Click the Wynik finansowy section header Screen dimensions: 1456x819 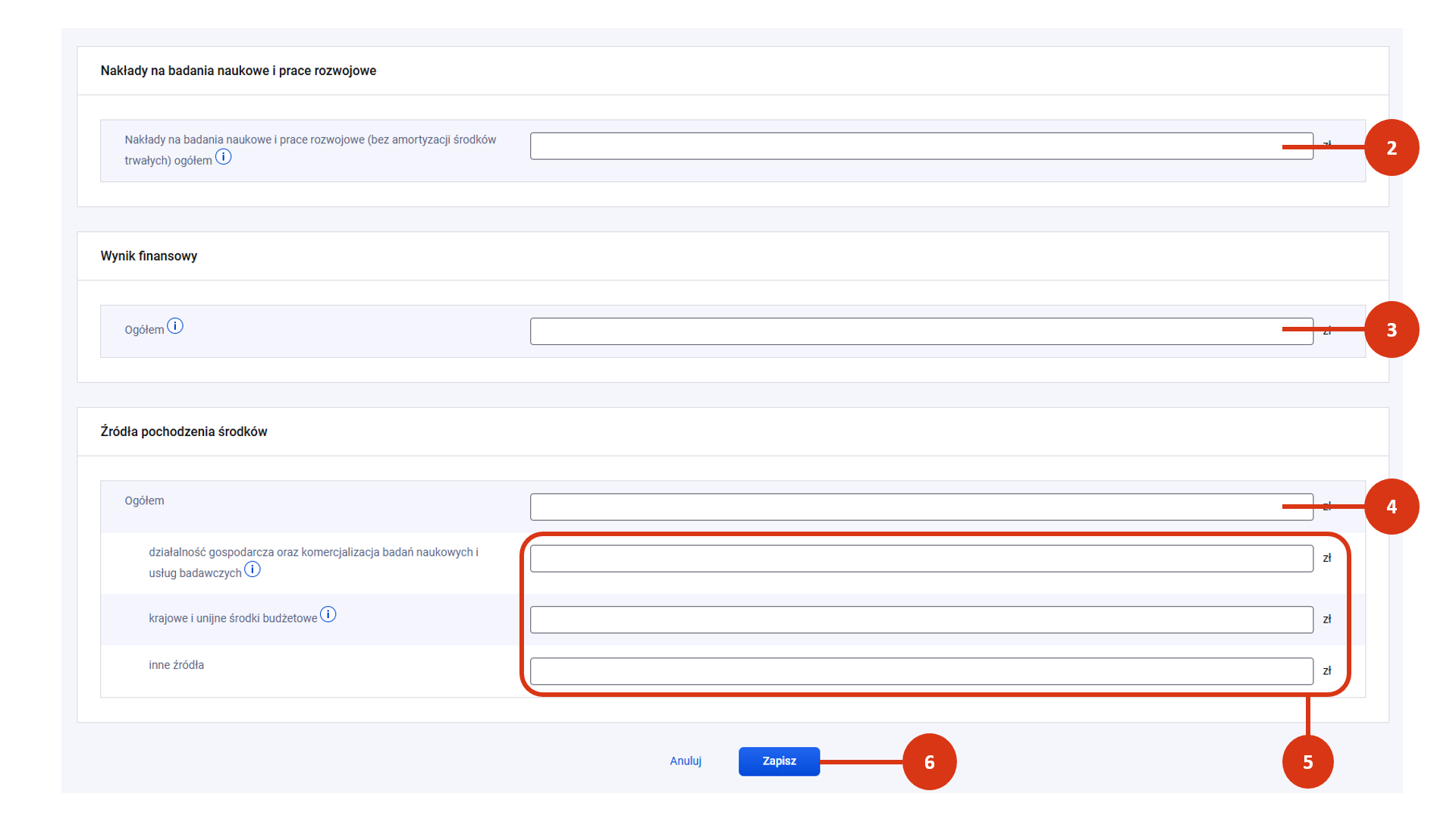[x=149, y=256]
